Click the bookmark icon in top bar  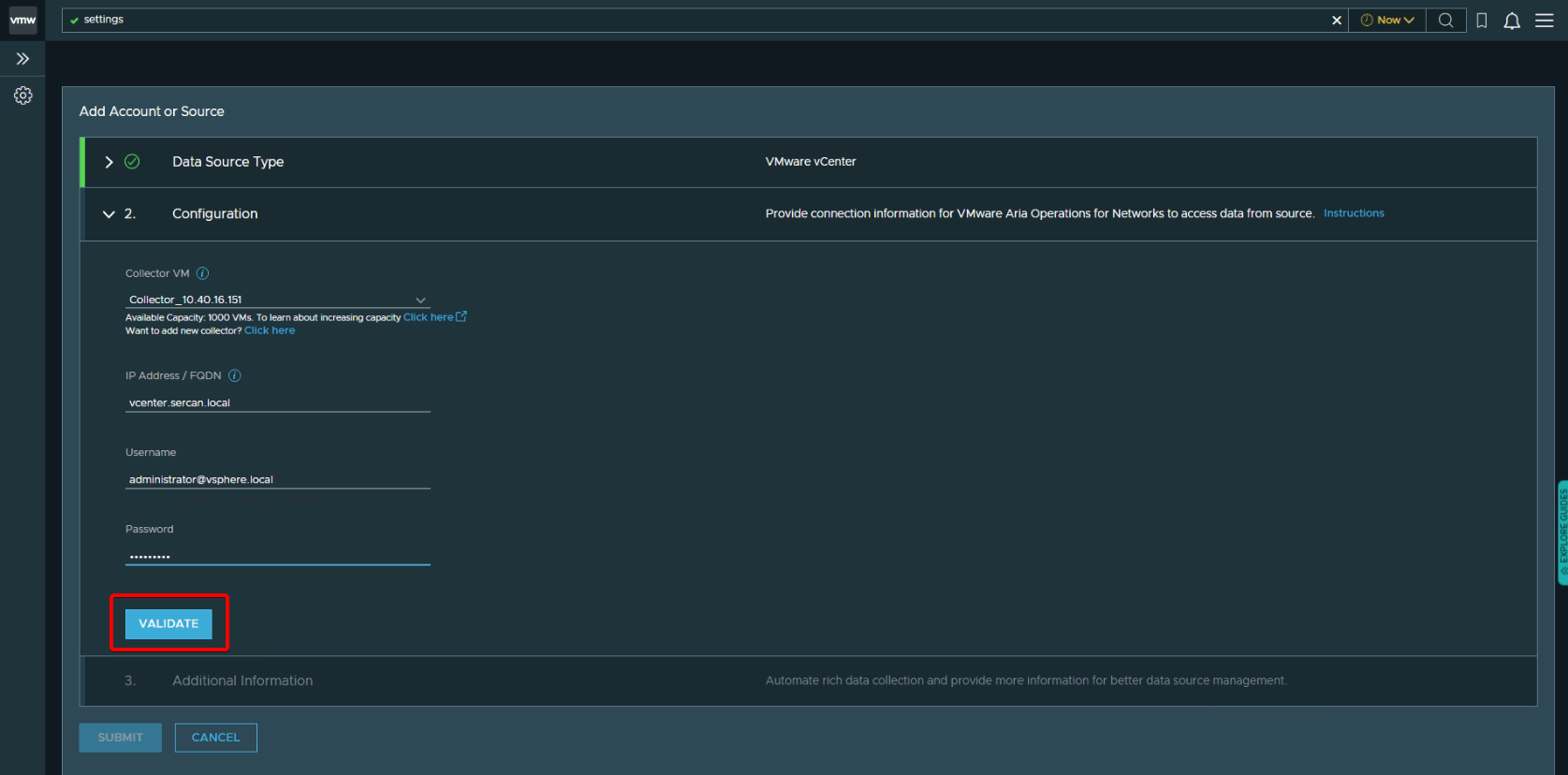pos(1481,21)
